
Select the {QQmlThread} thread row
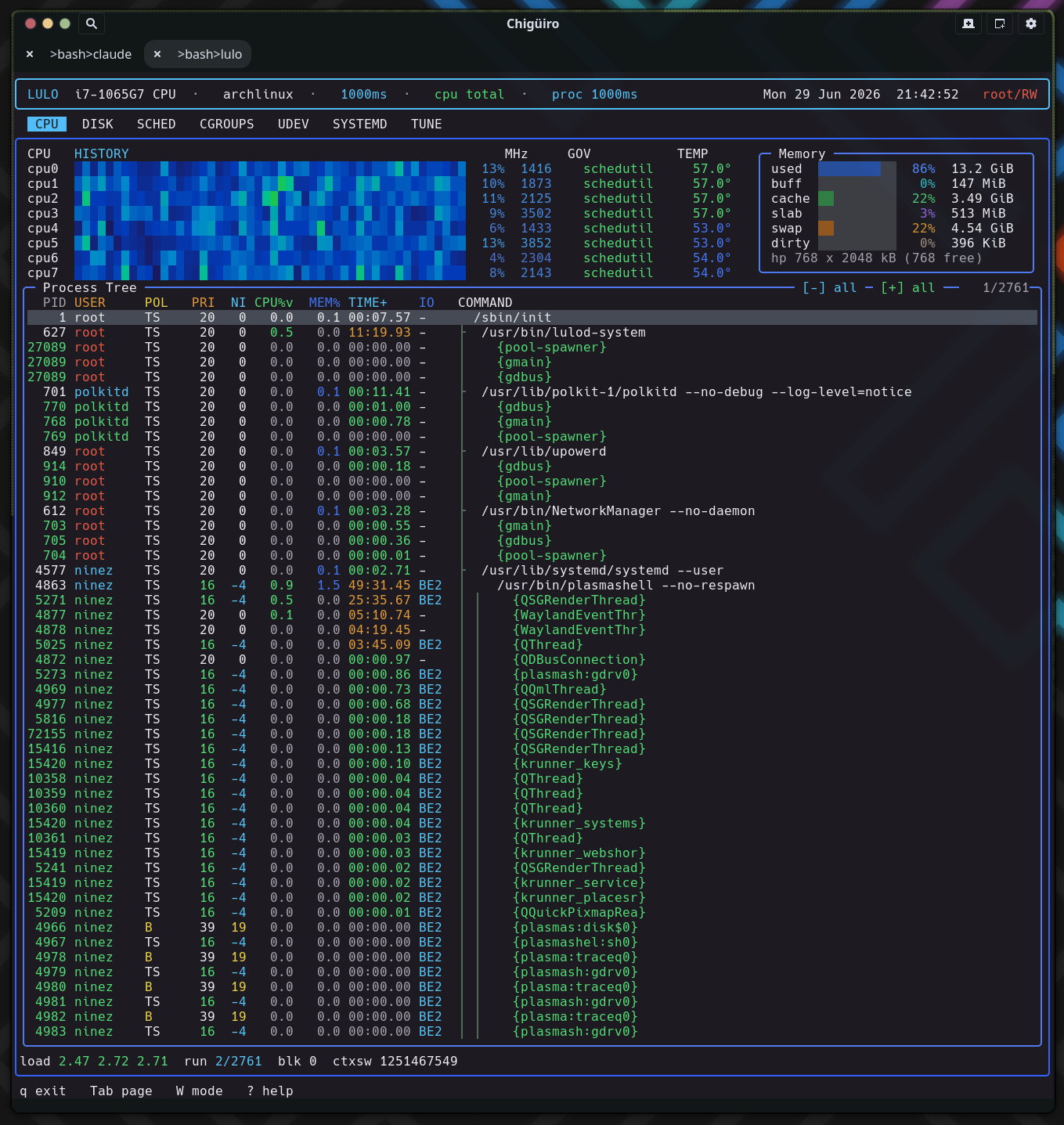pyautogui.click(x=532, y=689)
